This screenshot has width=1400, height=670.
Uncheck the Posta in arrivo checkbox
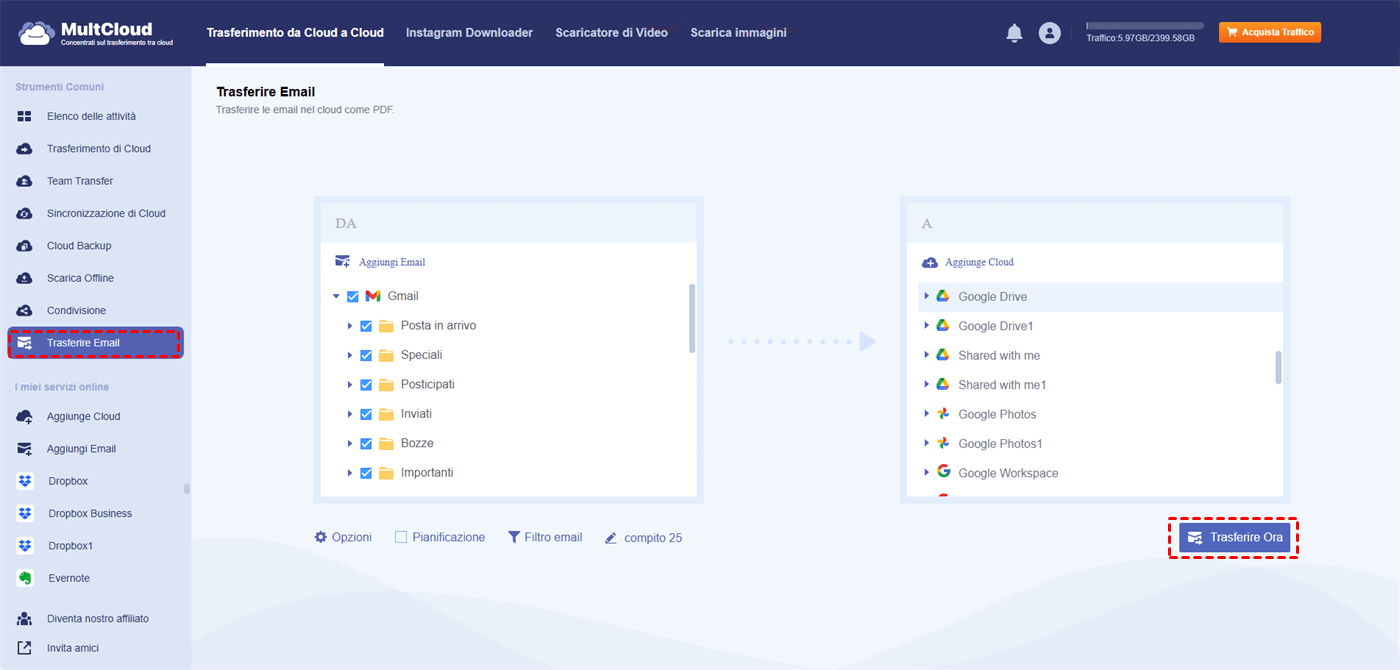click(x=366, y=326)
